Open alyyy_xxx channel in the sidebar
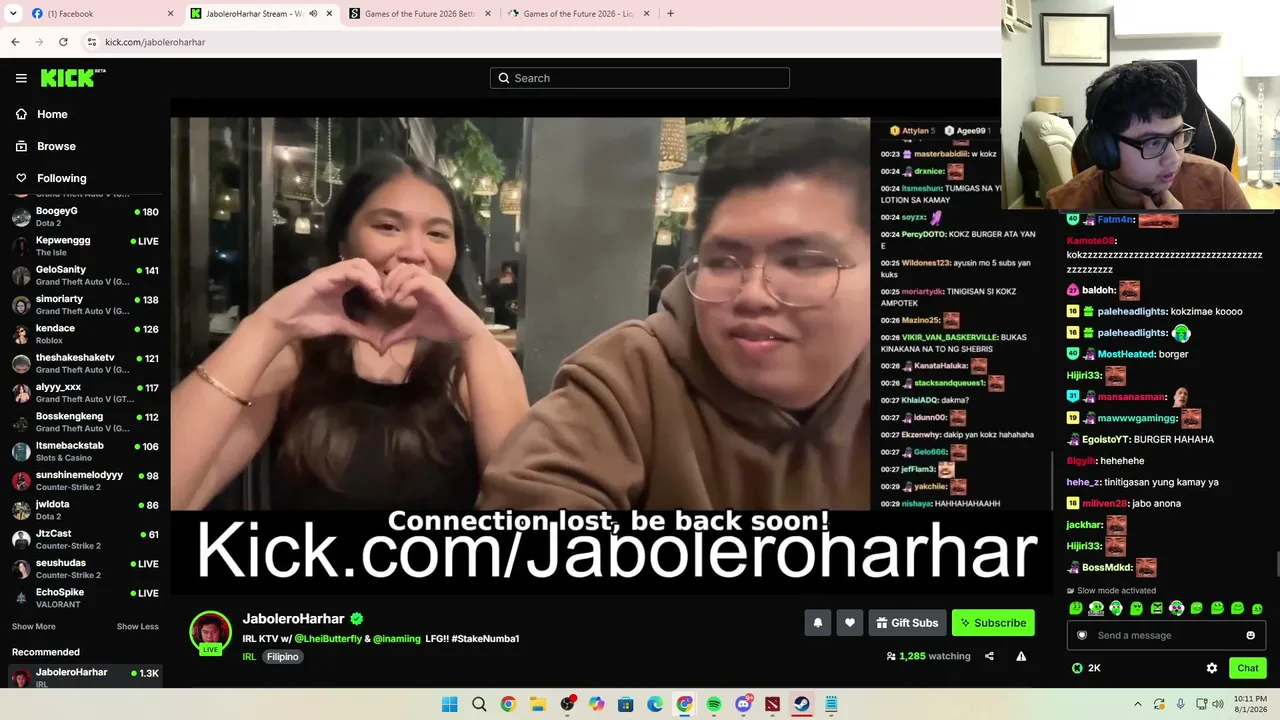1280x720 pixels. (x=85, y=392)
